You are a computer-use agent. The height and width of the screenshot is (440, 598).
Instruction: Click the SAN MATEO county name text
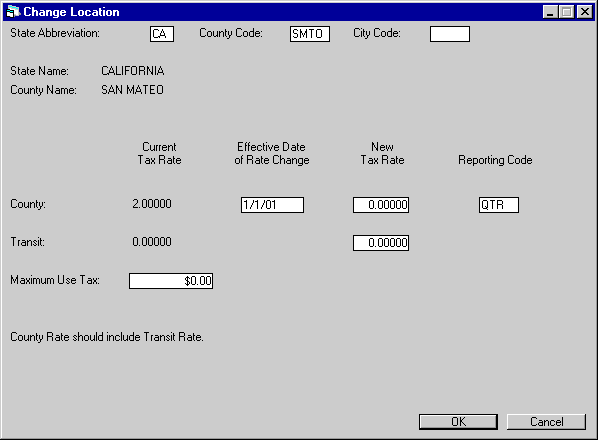pos(132,90)
